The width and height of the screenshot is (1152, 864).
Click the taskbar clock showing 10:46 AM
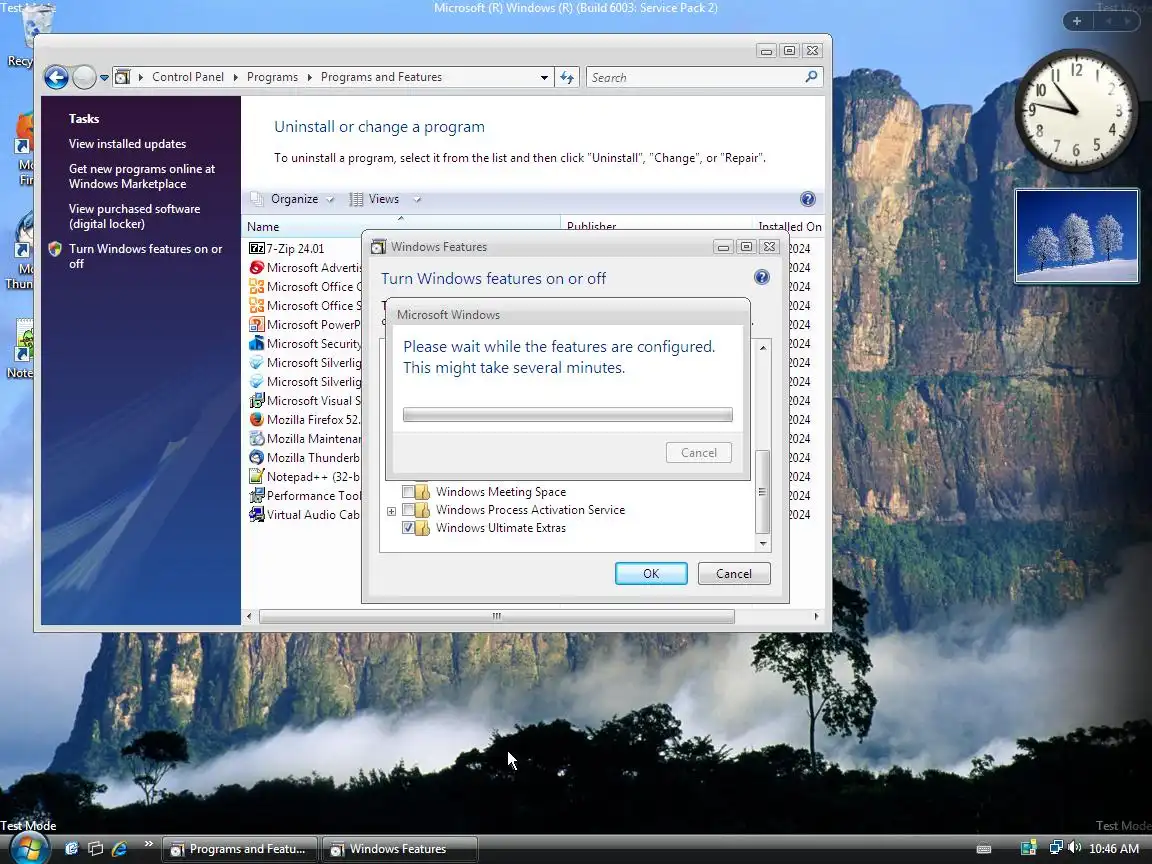[x=1114, y=849]
